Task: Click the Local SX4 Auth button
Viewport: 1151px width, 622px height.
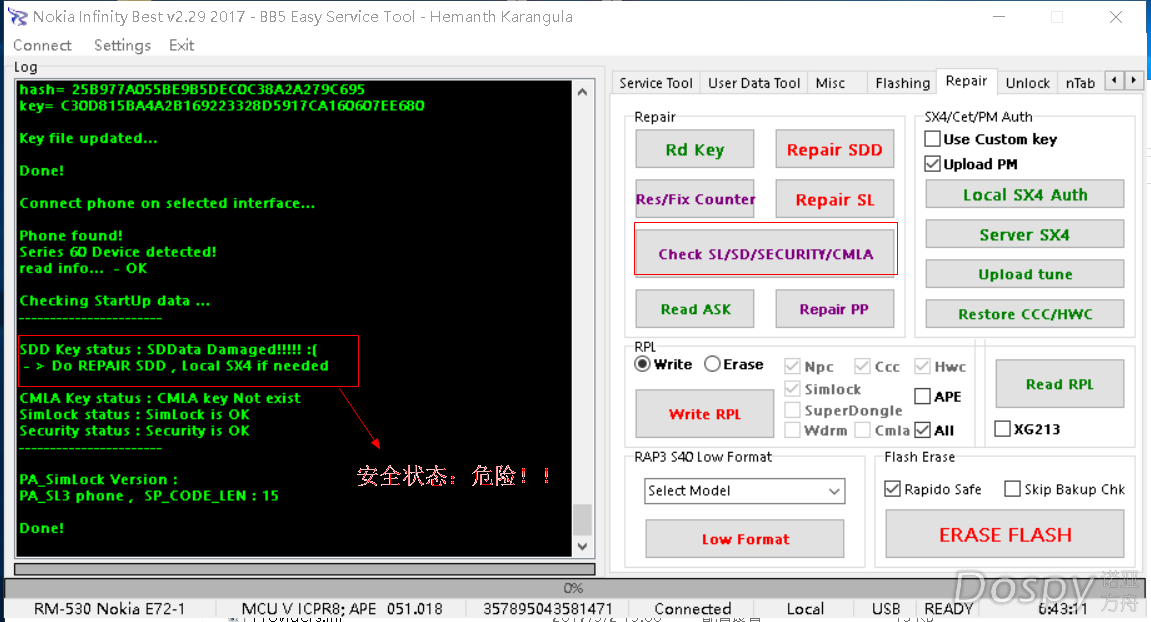Action: pos(1025,195)
